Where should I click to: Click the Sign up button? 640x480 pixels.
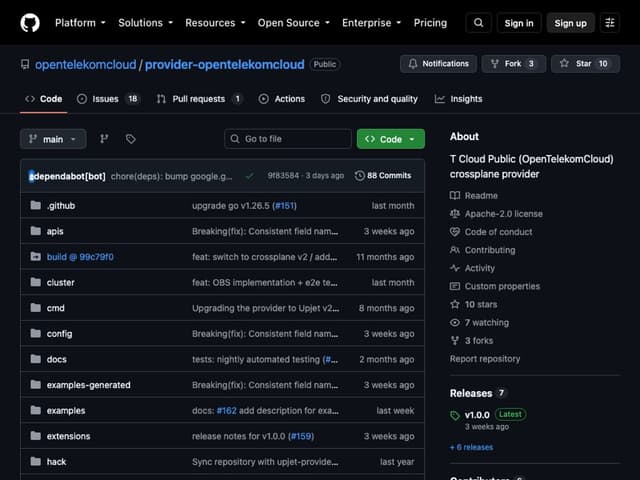[x=570, y=23]
